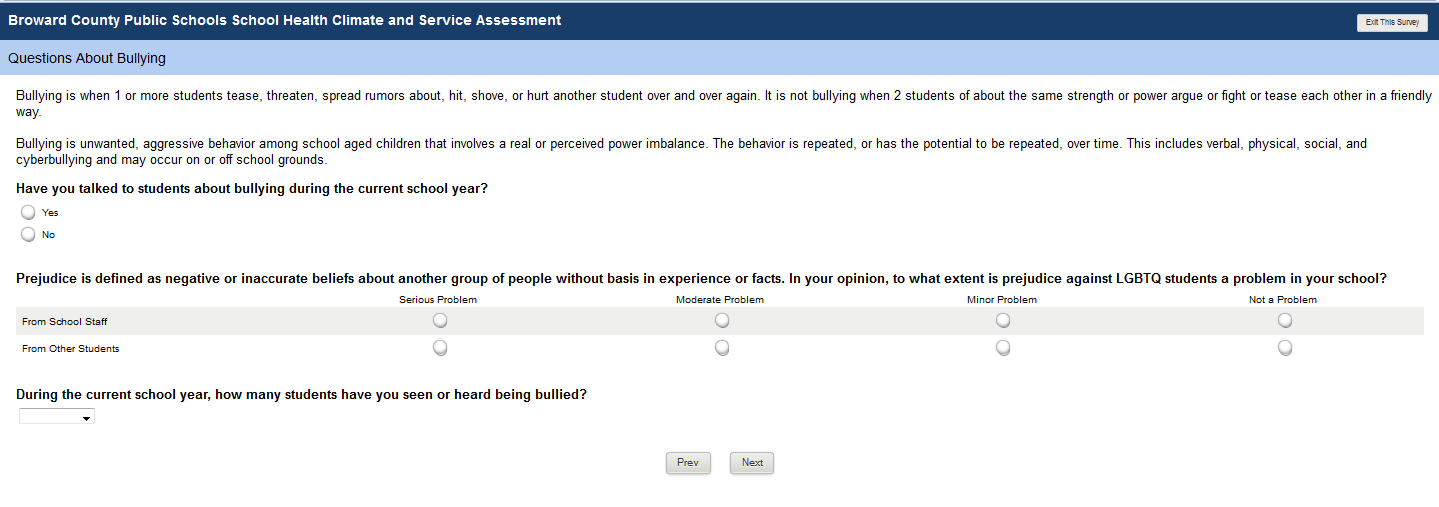Open the students bullied count dropdown

click(x=57, y=418)
